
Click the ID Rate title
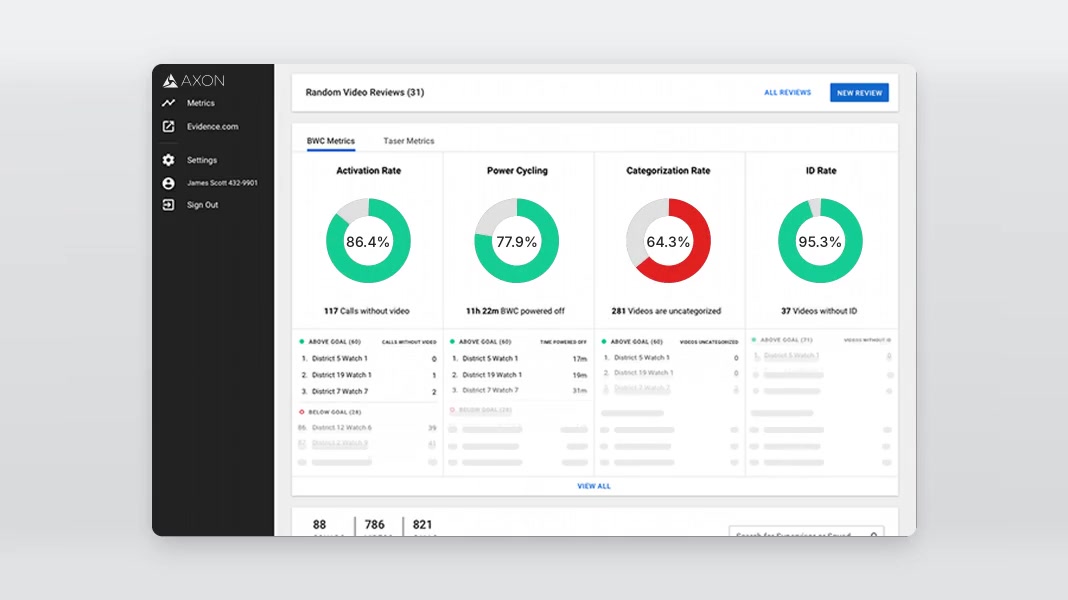821,171
